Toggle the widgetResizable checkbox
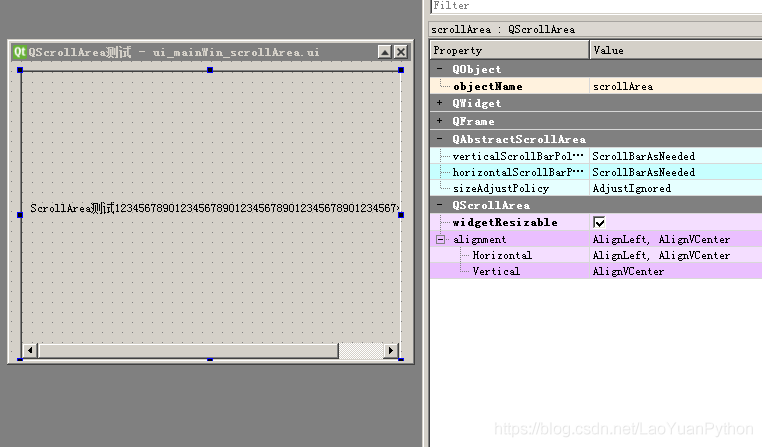Image resolution: width=762 pixels, height=447 pixels. (599, 223)
